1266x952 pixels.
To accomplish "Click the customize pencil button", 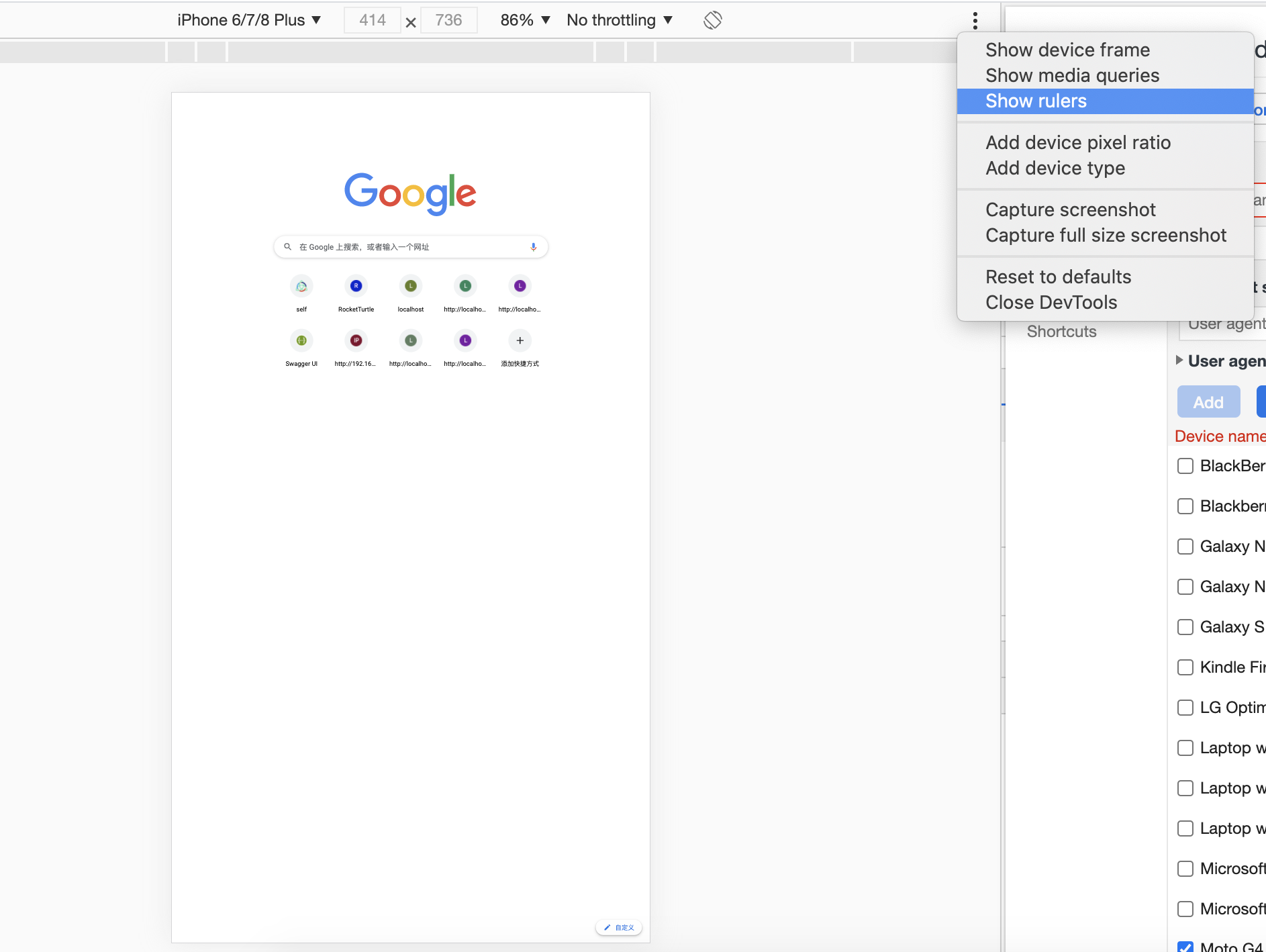I will 618,927.
